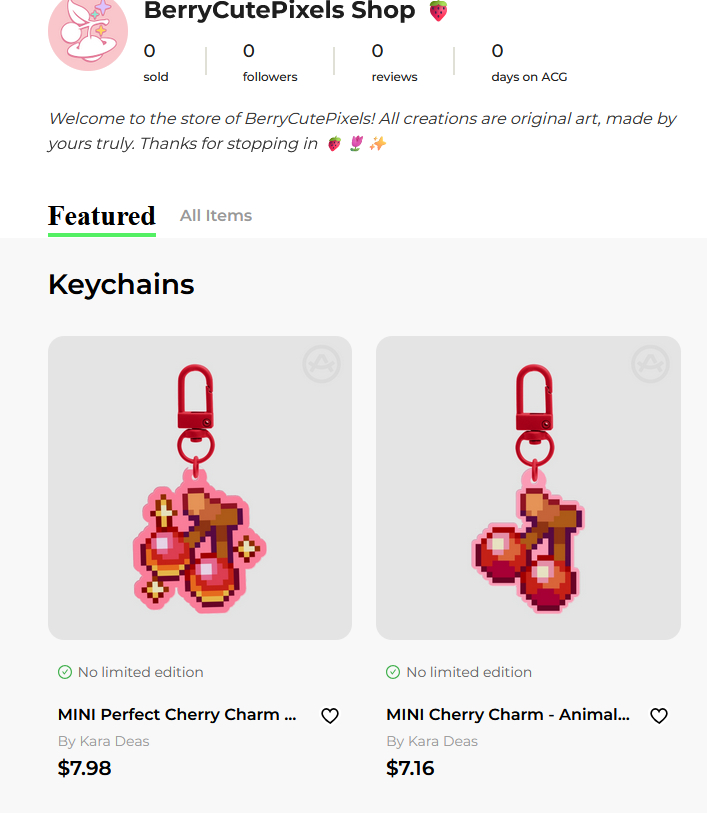Viewport: 707px width, 813px height.
Task: Click the BerryCutePixels Shop name heading
Action: click(x=280, y=12)
